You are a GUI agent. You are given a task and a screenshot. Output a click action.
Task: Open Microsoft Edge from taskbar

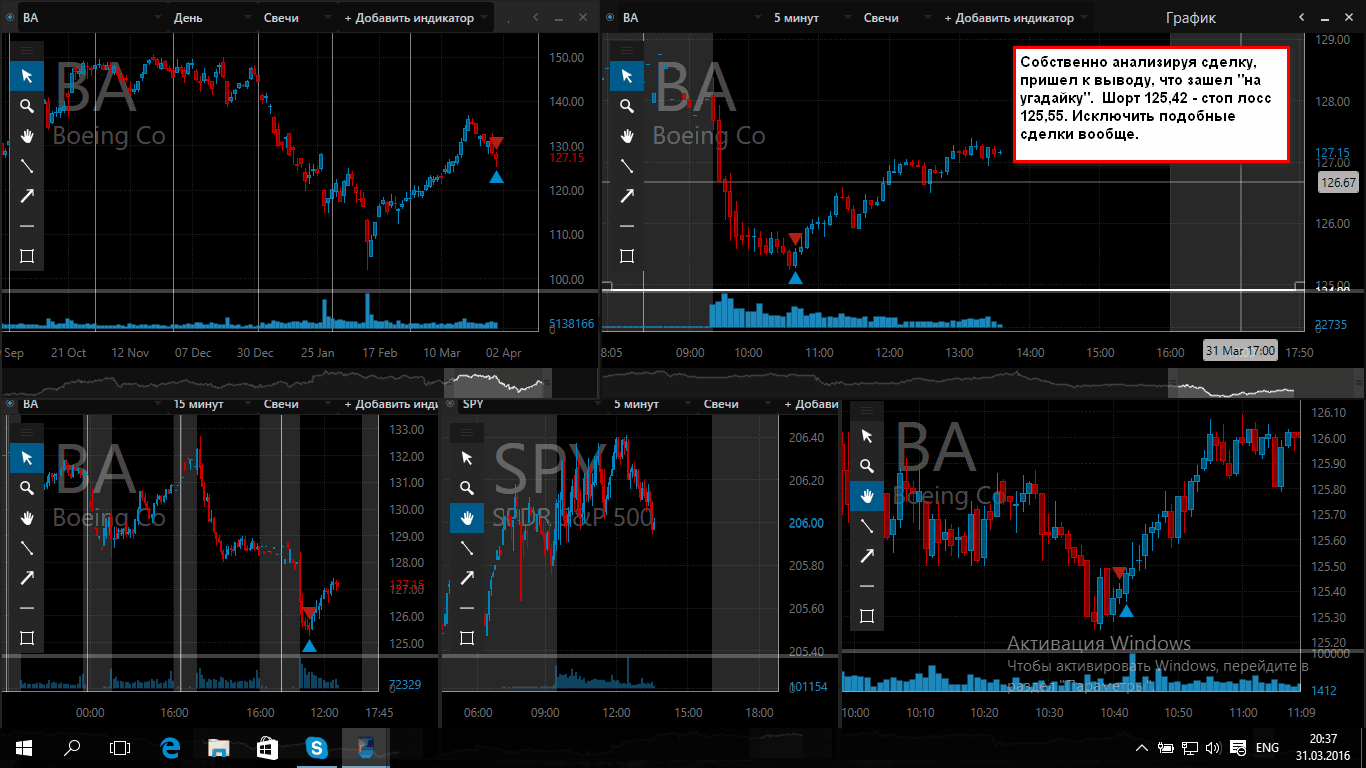tap(170, 747)
